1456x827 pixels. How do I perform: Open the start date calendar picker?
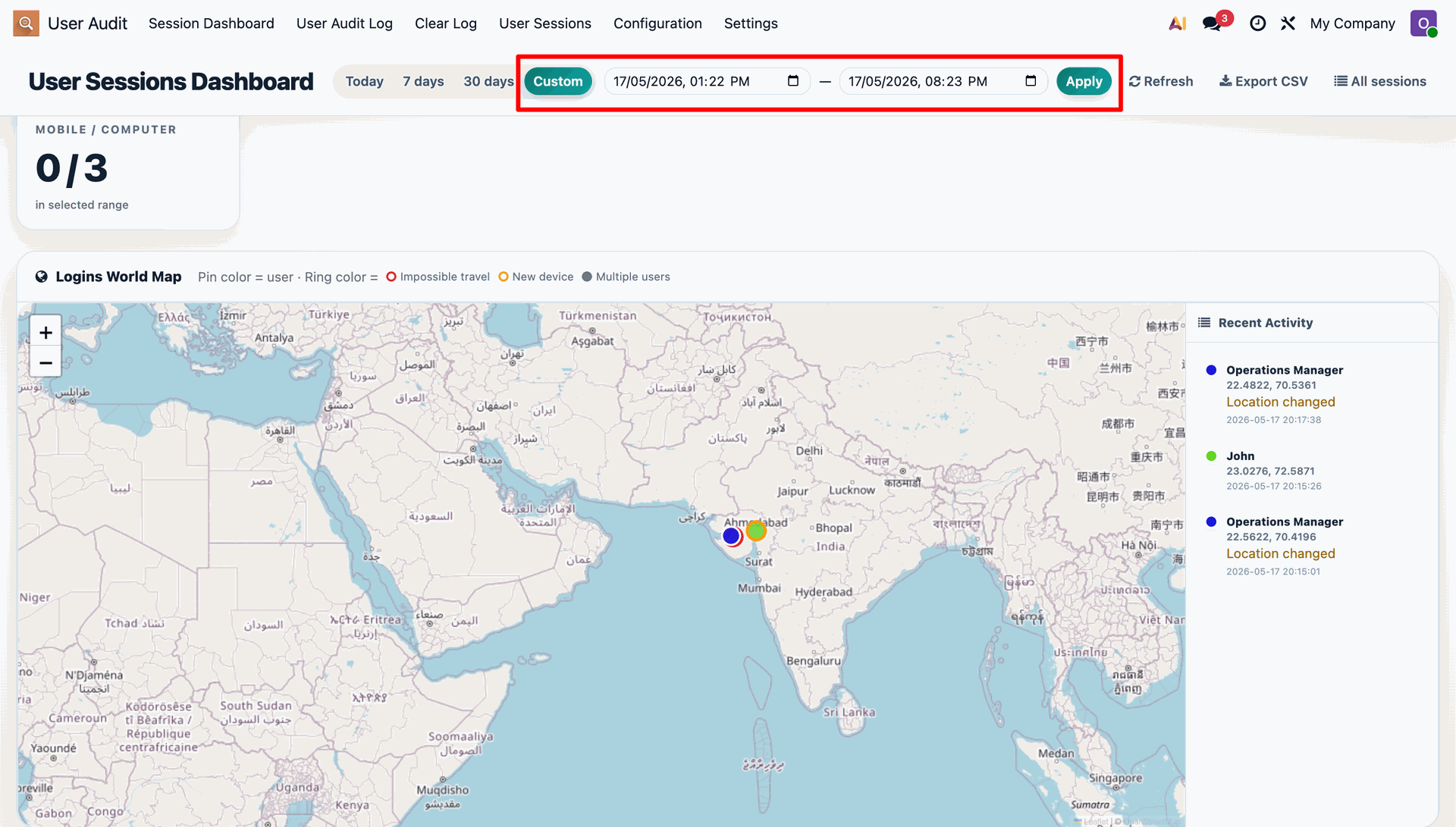coord(793,81)
